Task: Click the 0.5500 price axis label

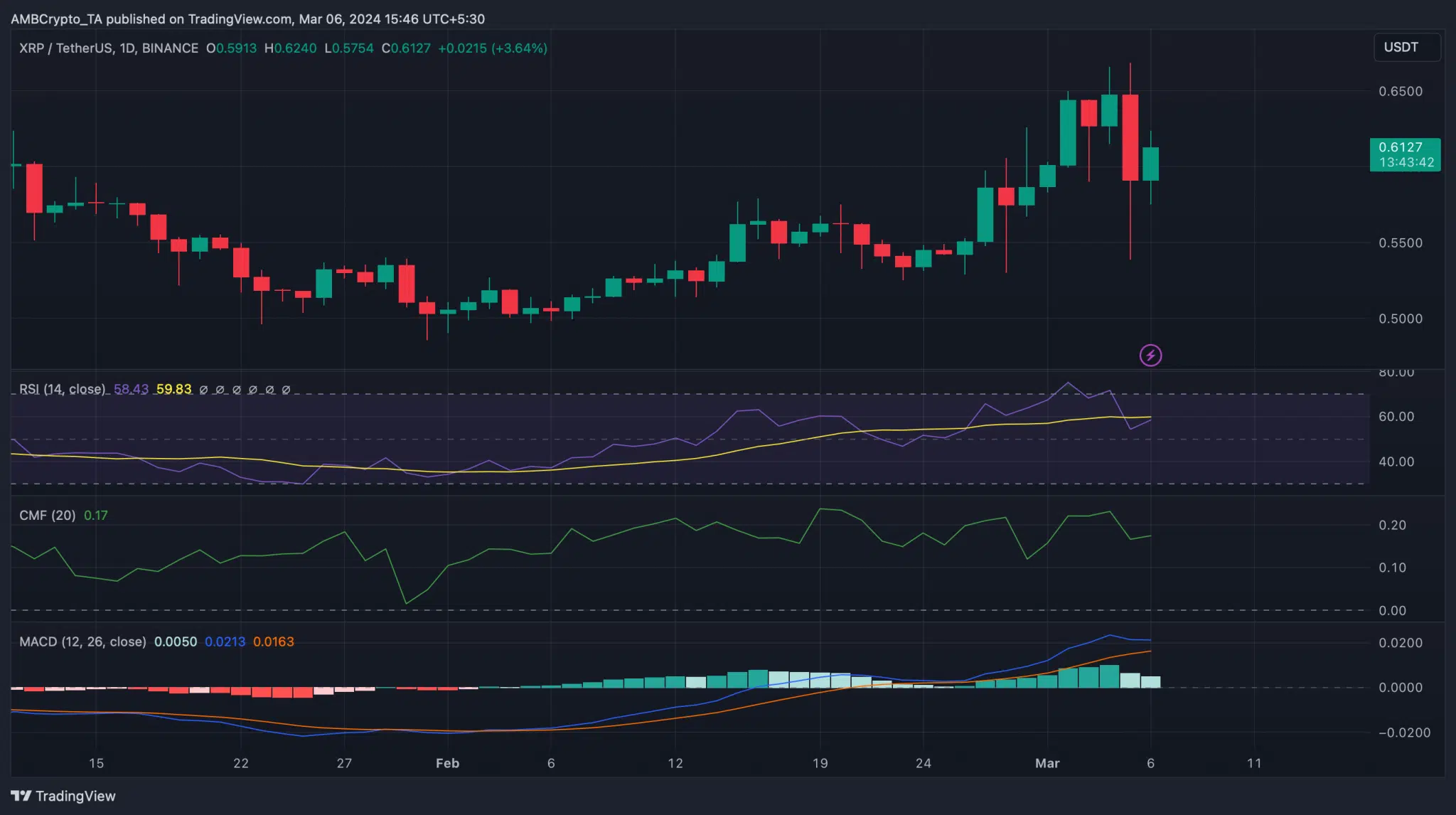Action: coord(1401,243)
